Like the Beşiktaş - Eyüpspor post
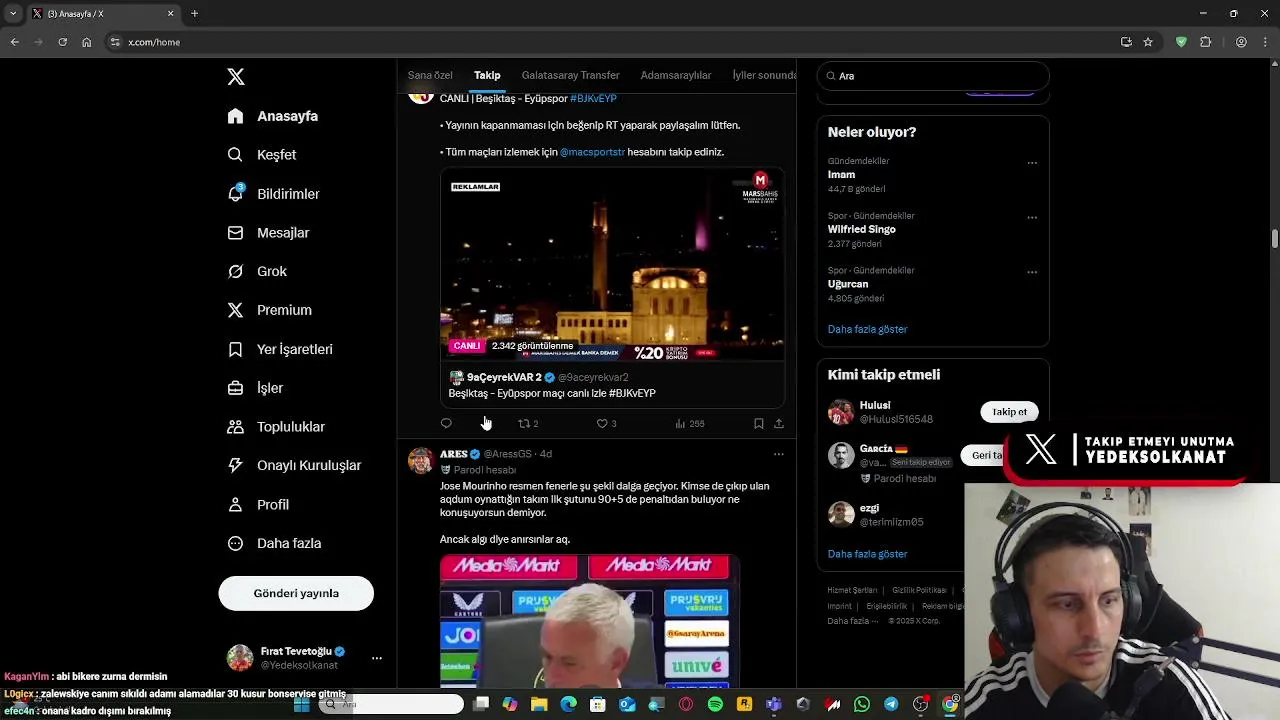Viewport: 1280px width, 720px height. point(606,424)
